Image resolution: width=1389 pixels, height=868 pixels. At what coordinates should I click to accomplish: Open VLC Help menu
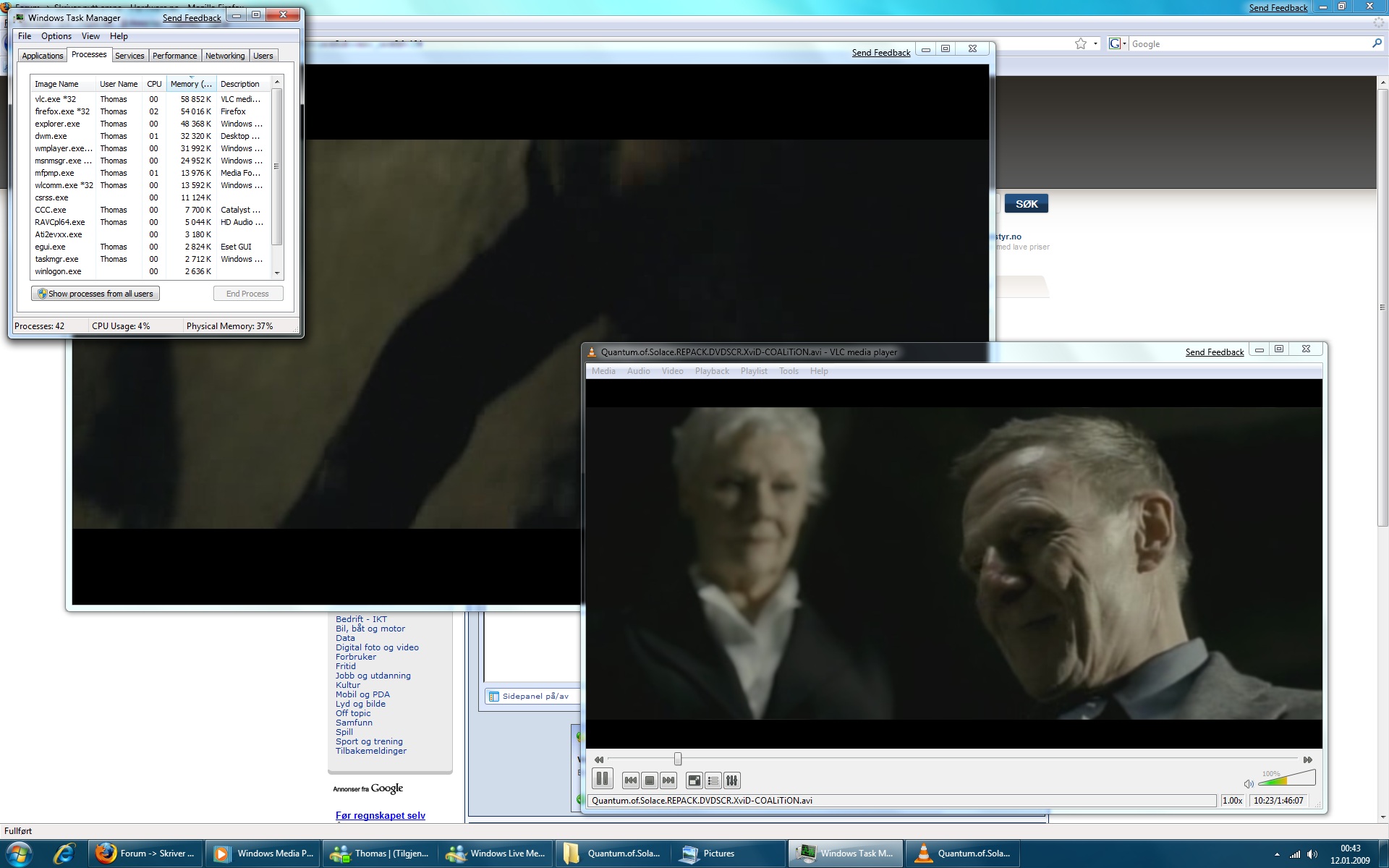tap(819, 371)
